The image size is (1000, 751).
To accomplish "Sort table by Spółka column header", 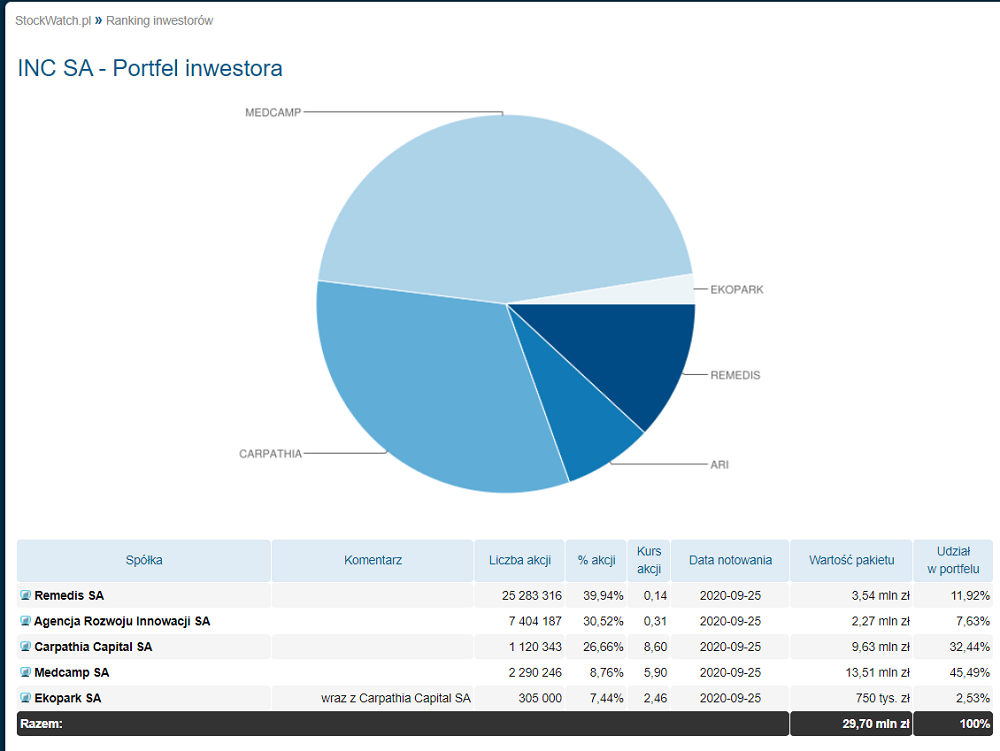I will click(x=144, y=560).
